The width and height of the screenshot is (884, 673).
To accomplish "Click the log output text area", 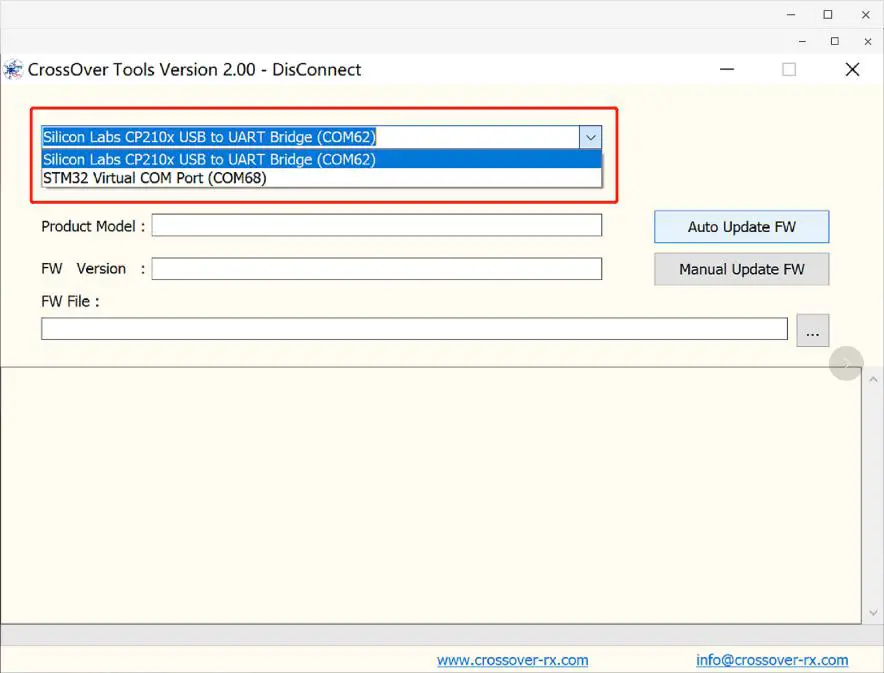I will coord(431,495).
